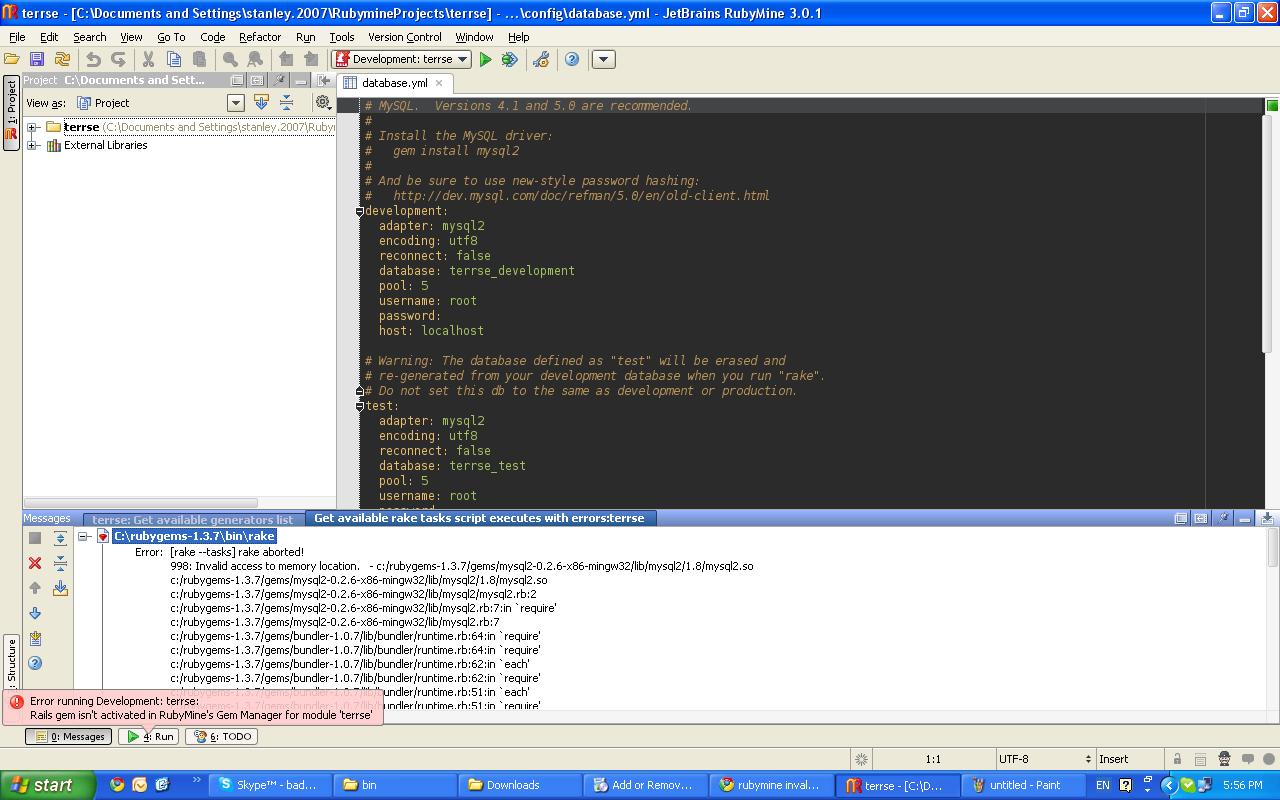Collapse all nodes in Project panel
This screenshot has width=1280, height=800.
(x=286, y=102)
